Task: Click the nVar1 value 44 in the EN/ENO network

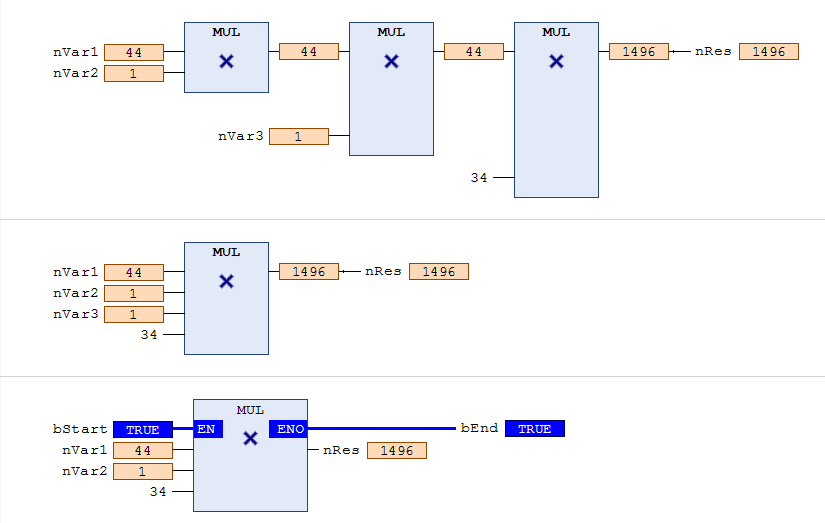Action: click(x=143, y=450)
